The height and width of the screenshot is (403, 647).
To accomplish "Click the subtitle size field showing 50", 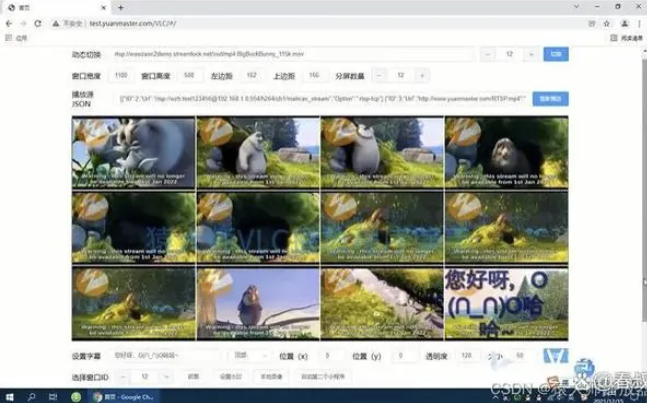I will point(521,356).
